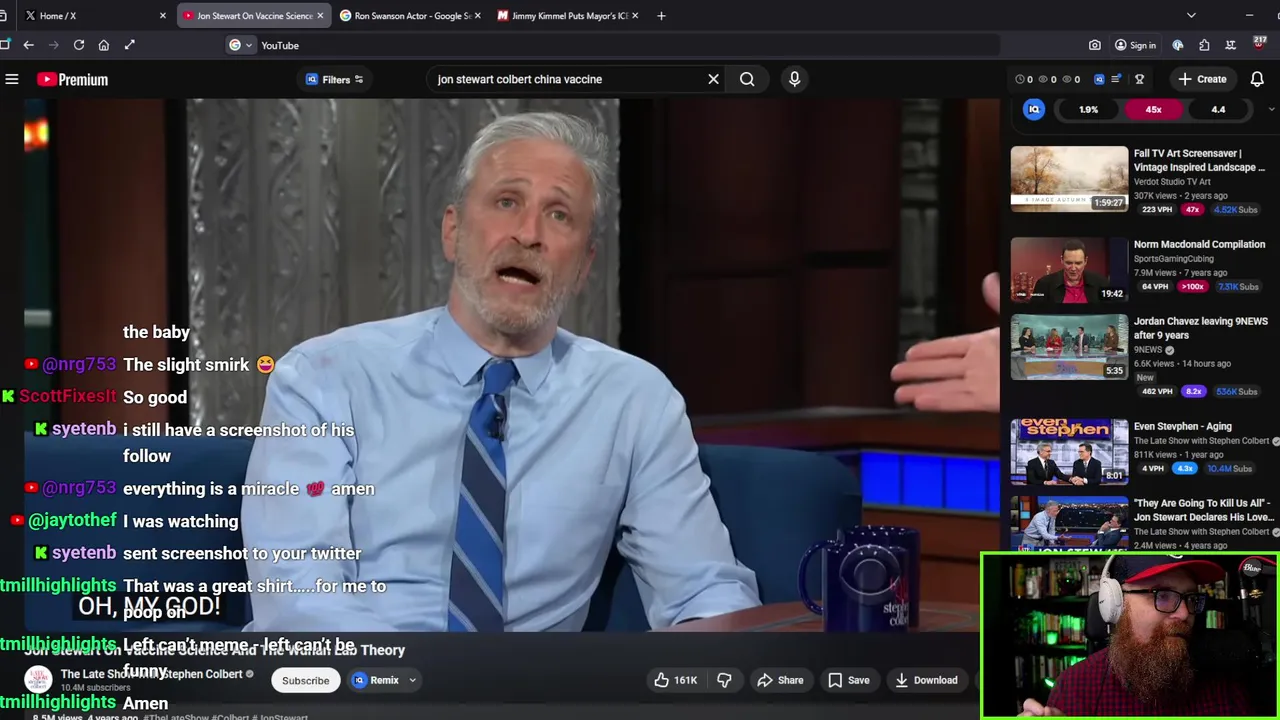Click the vidIQ Remix button

point(376,680)
